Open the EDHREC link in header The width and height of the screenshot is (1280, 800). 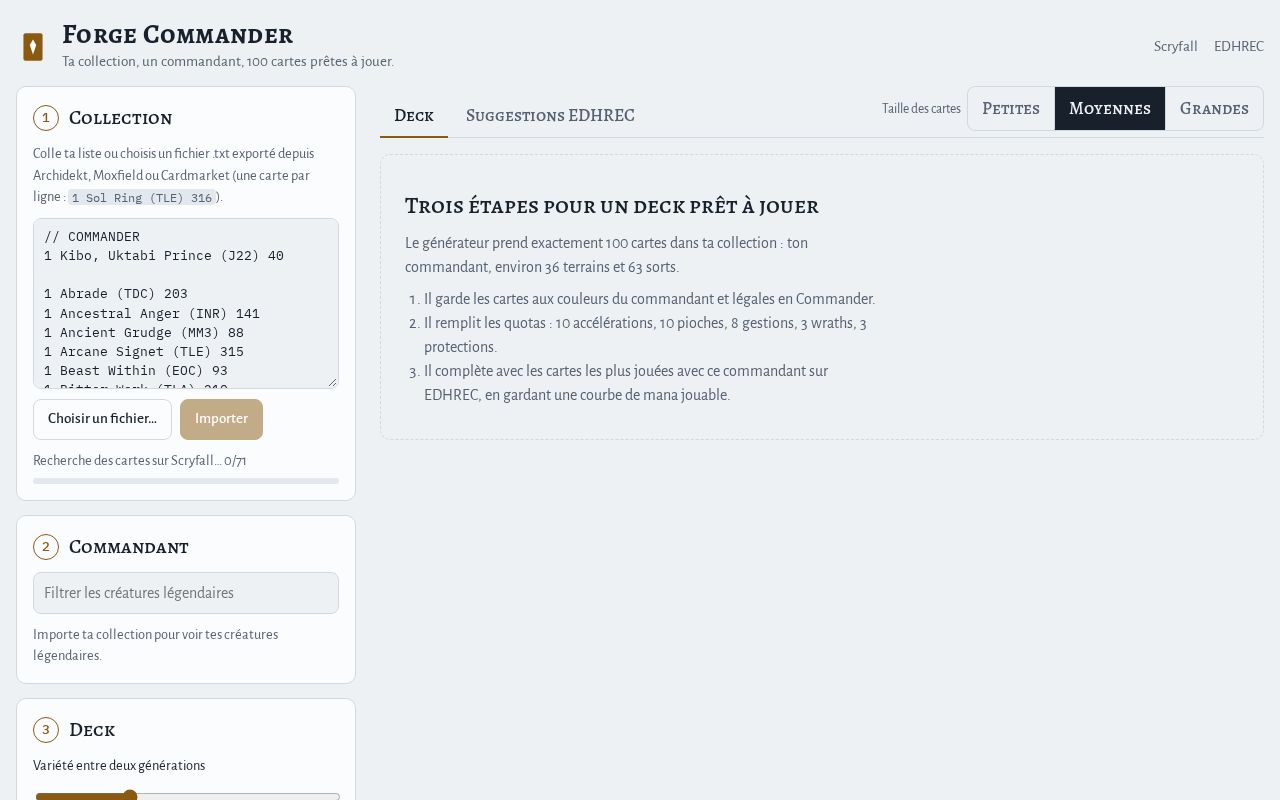click(x=1239, y=47)
